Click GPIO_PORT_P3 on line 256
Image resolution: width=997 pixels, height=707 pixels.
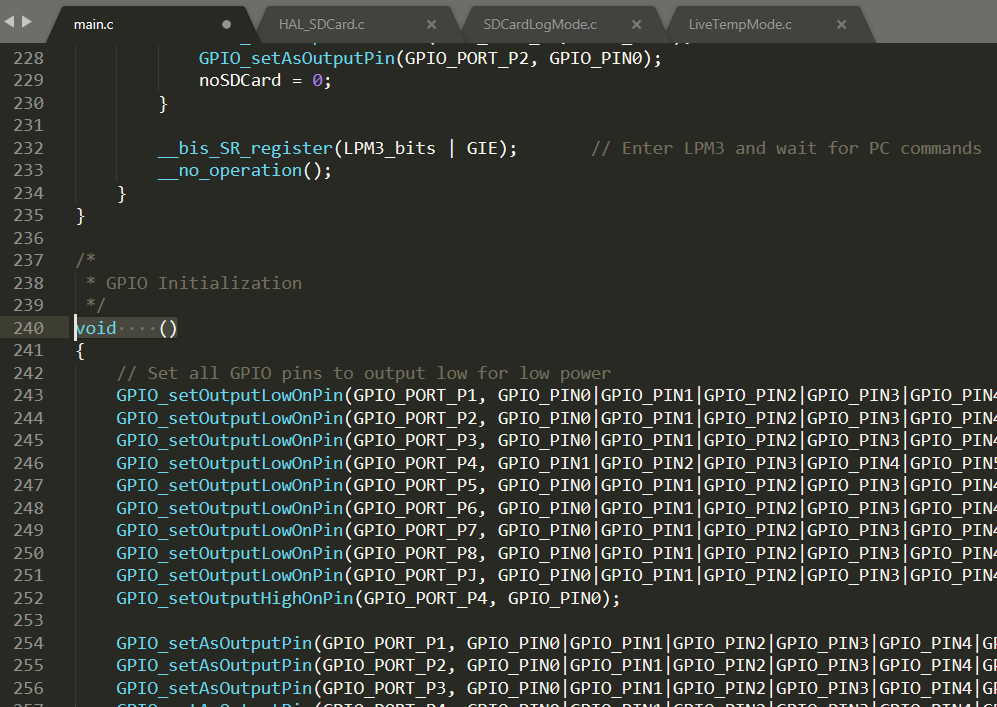tap(384, 689)
